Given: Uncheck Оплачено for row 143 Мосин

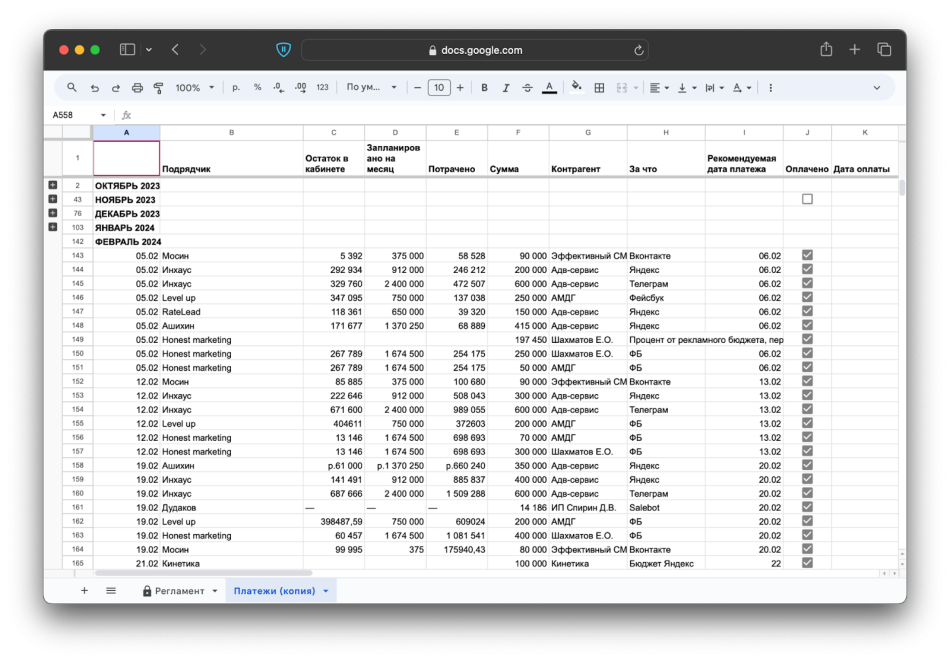Looking at the screenshot, I should tap(807, 255).
